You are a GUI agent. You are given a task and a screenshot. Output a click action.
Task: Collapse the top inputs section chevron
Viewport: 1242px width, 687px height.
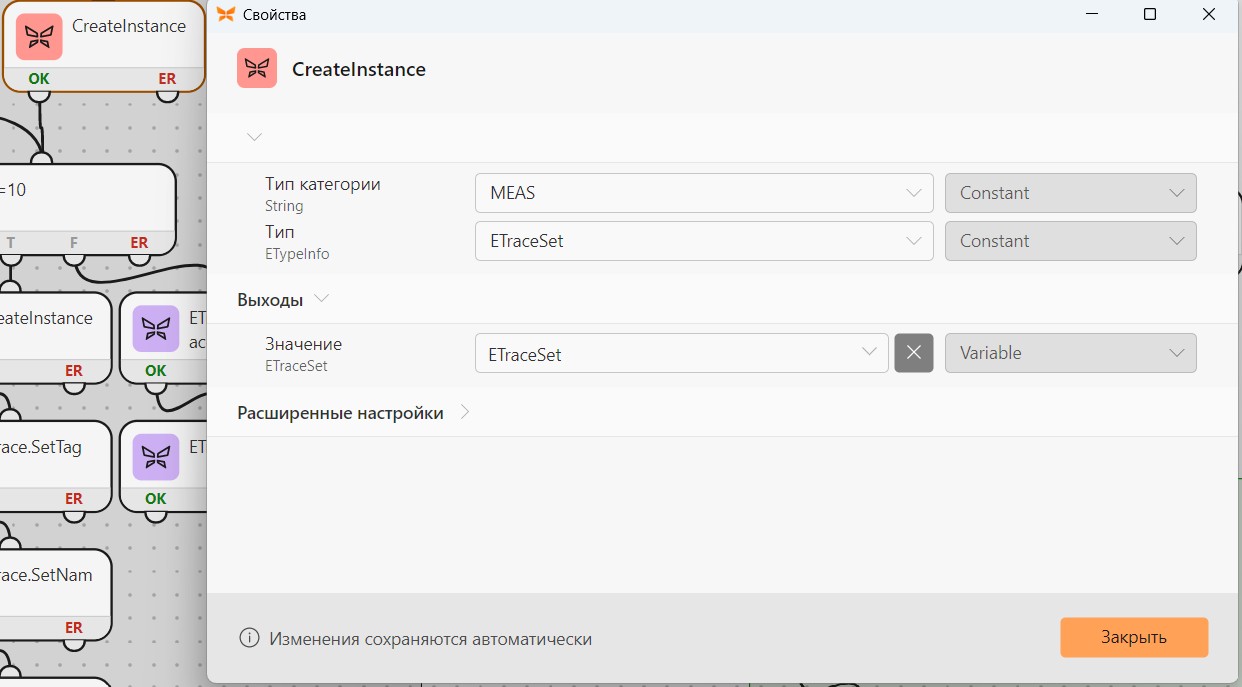tap(254, 137)
